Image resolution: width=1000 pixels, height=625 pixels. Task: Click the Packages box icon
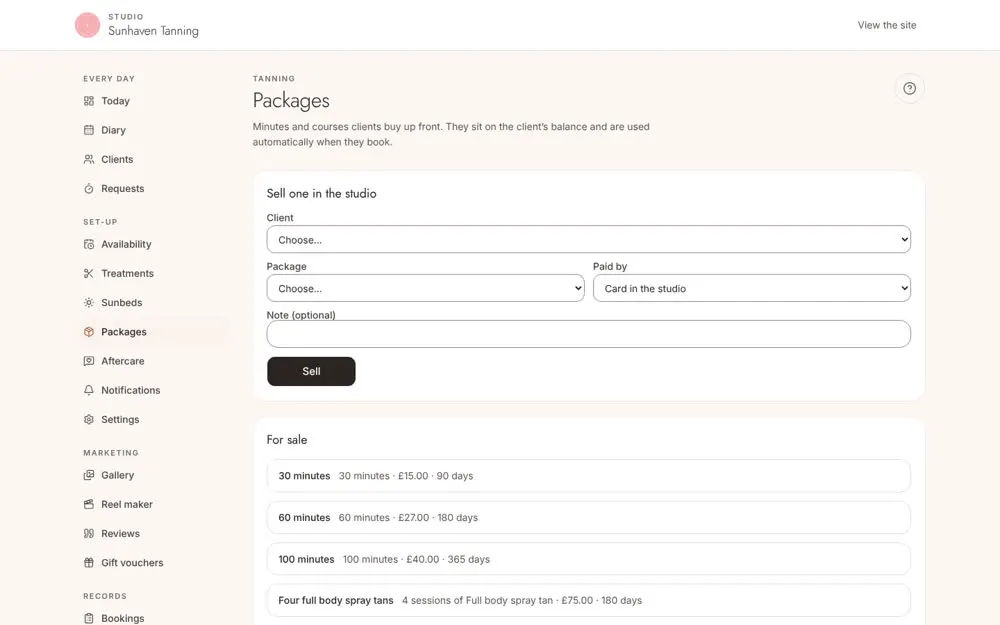tap(89, 332)
